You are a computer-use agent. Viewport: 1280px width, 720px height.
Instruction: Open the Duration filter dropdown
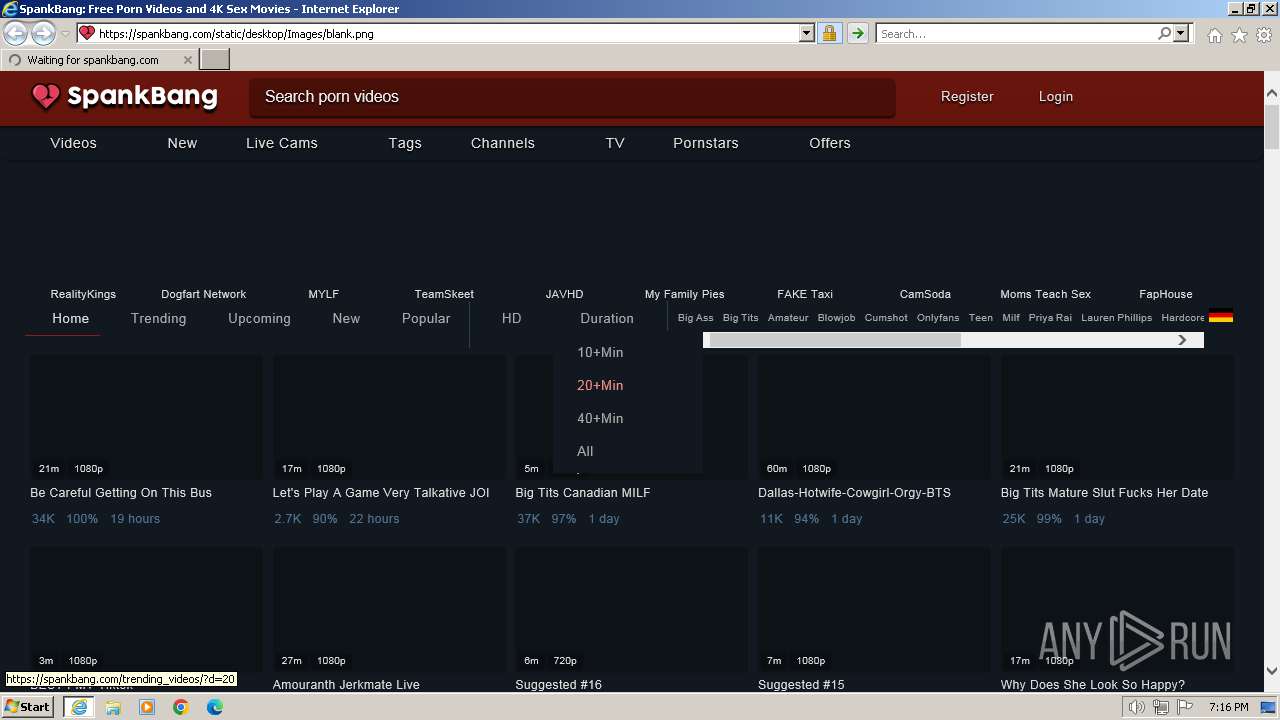tap(607, 318)
